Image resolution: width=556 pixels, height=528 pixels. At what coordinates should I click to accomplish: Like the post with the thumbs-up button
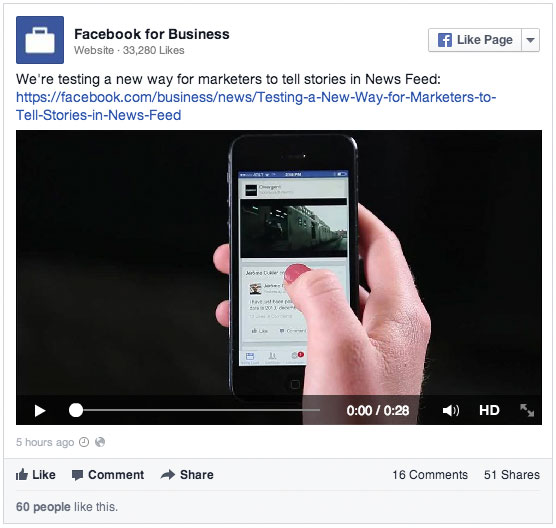[35, 474]
